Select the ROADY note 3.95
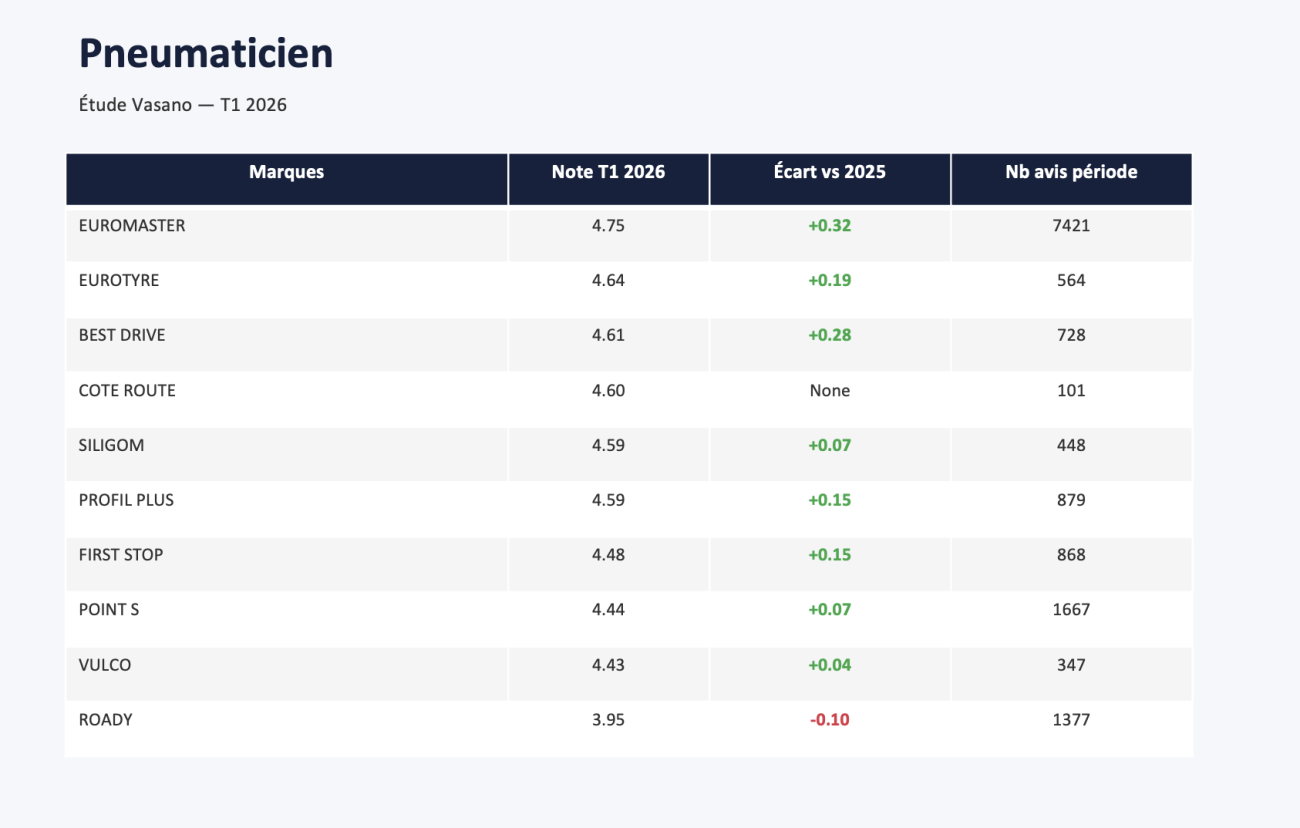1300x828 pixels. [x=609, y=720]
